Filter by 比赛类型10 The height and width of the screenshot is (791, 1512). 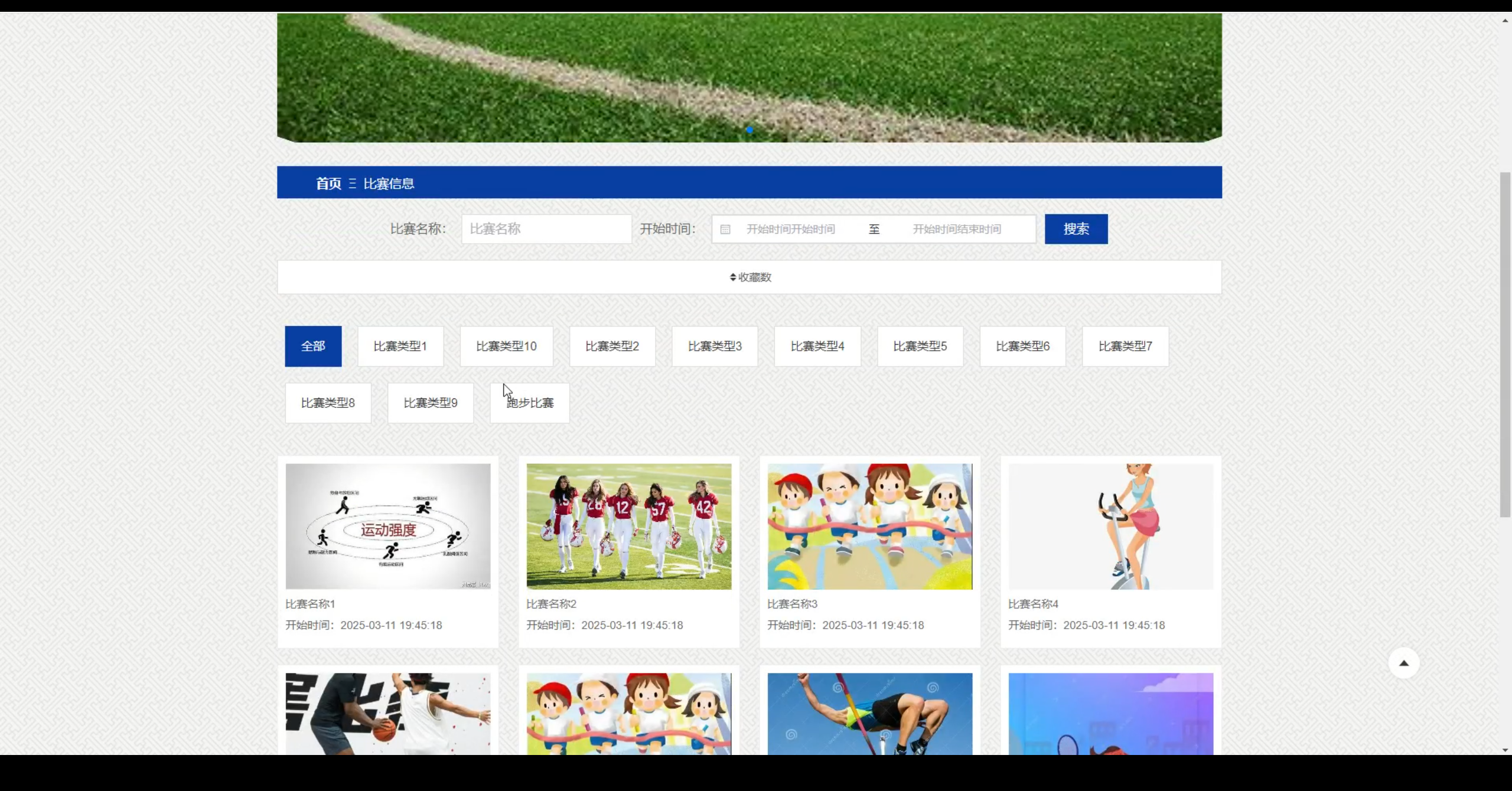pyautogui.click(x=506, y=347)
